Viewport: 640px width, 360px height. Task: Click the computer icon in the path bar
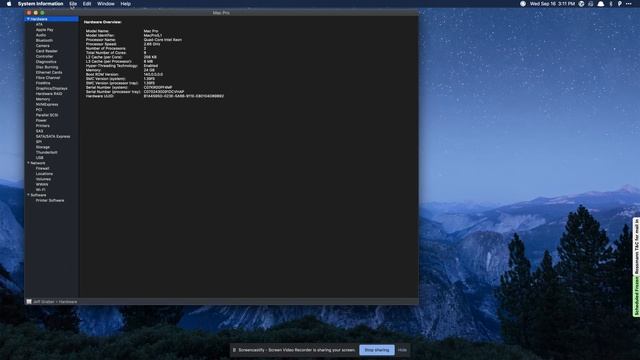[x=29, y=302]
